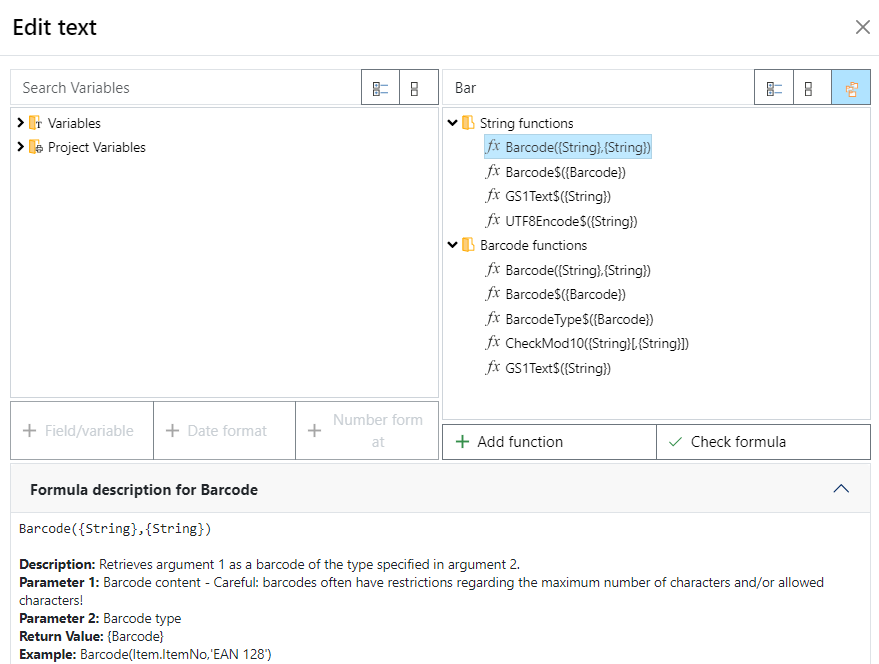The height and width of the screenshot is (664, 879).
Task: Collapse the Barcode functions group arrow
Action: tap(453, 245)
